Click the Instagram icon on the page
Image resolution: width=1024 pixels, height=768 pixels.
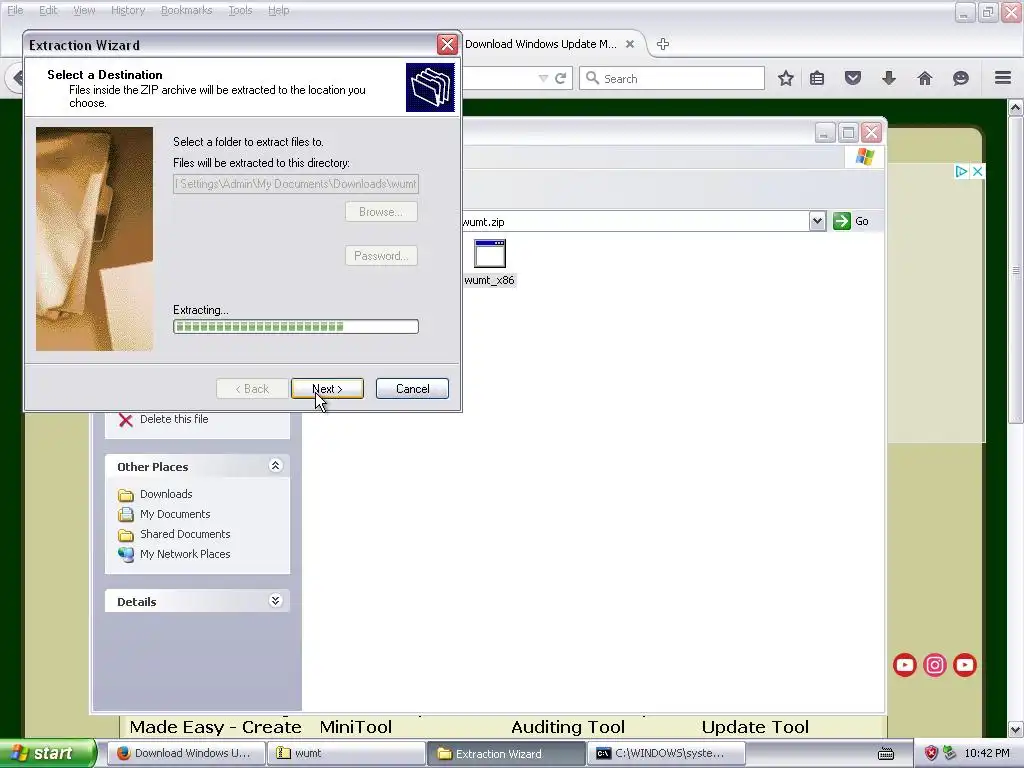coord(935,665)
